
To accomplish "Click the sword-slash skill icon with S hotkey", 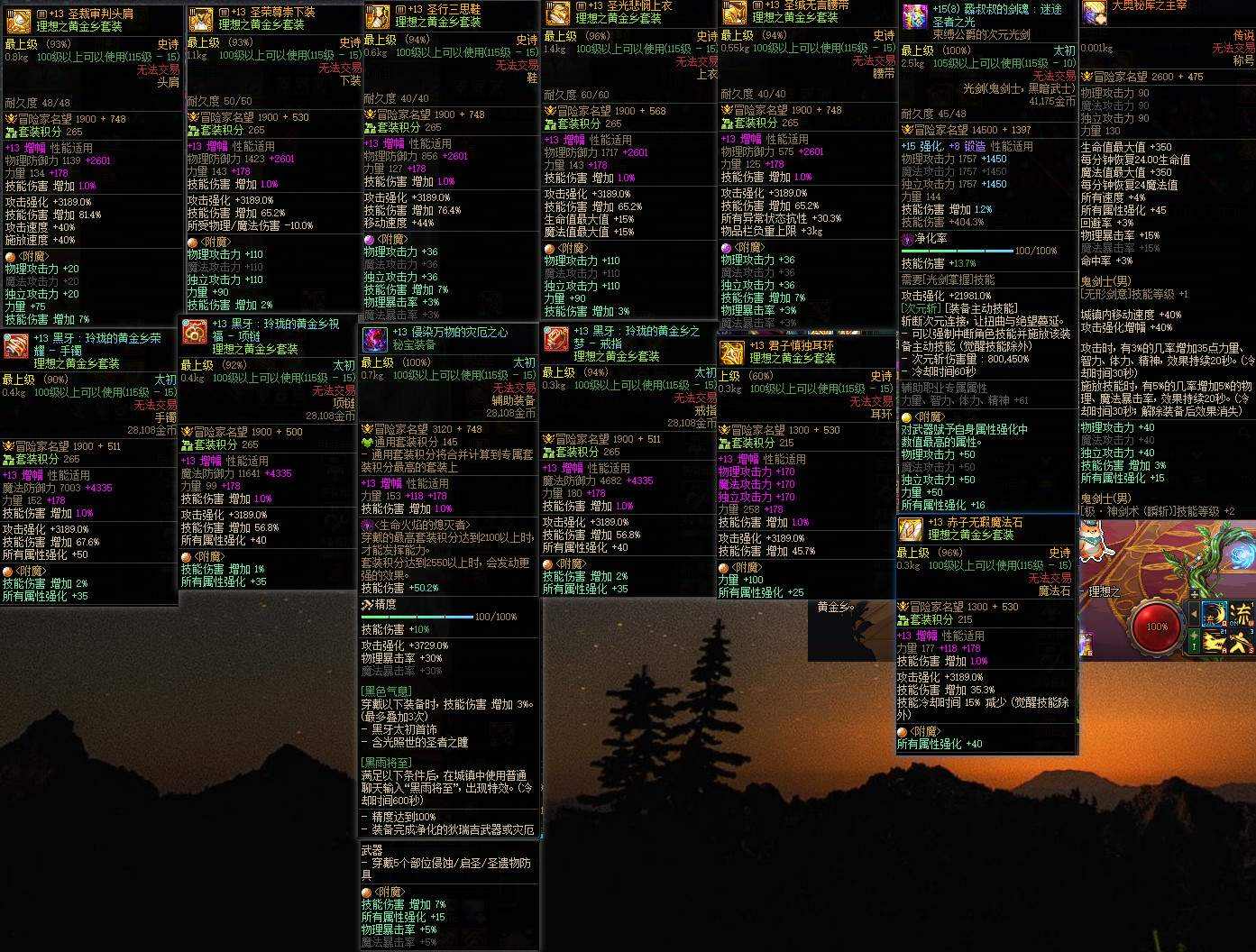I will click(1242, 642).
